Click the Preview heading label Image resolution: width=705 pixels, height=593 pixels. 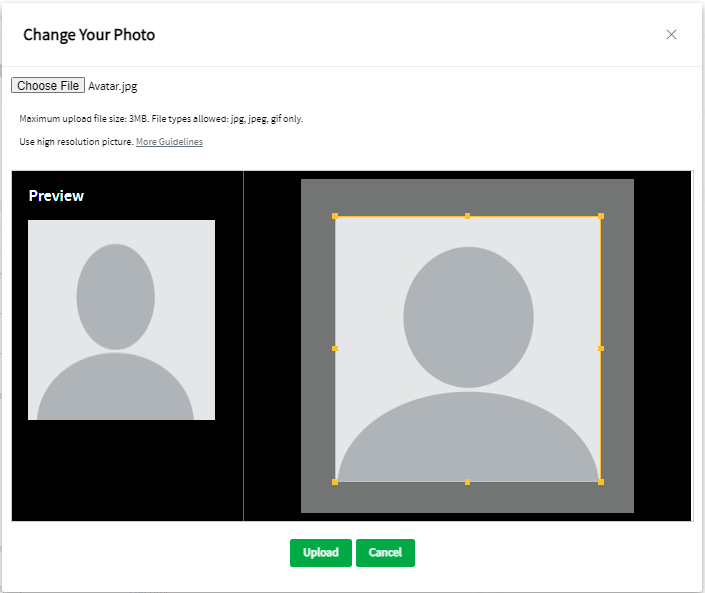(56, 196)
